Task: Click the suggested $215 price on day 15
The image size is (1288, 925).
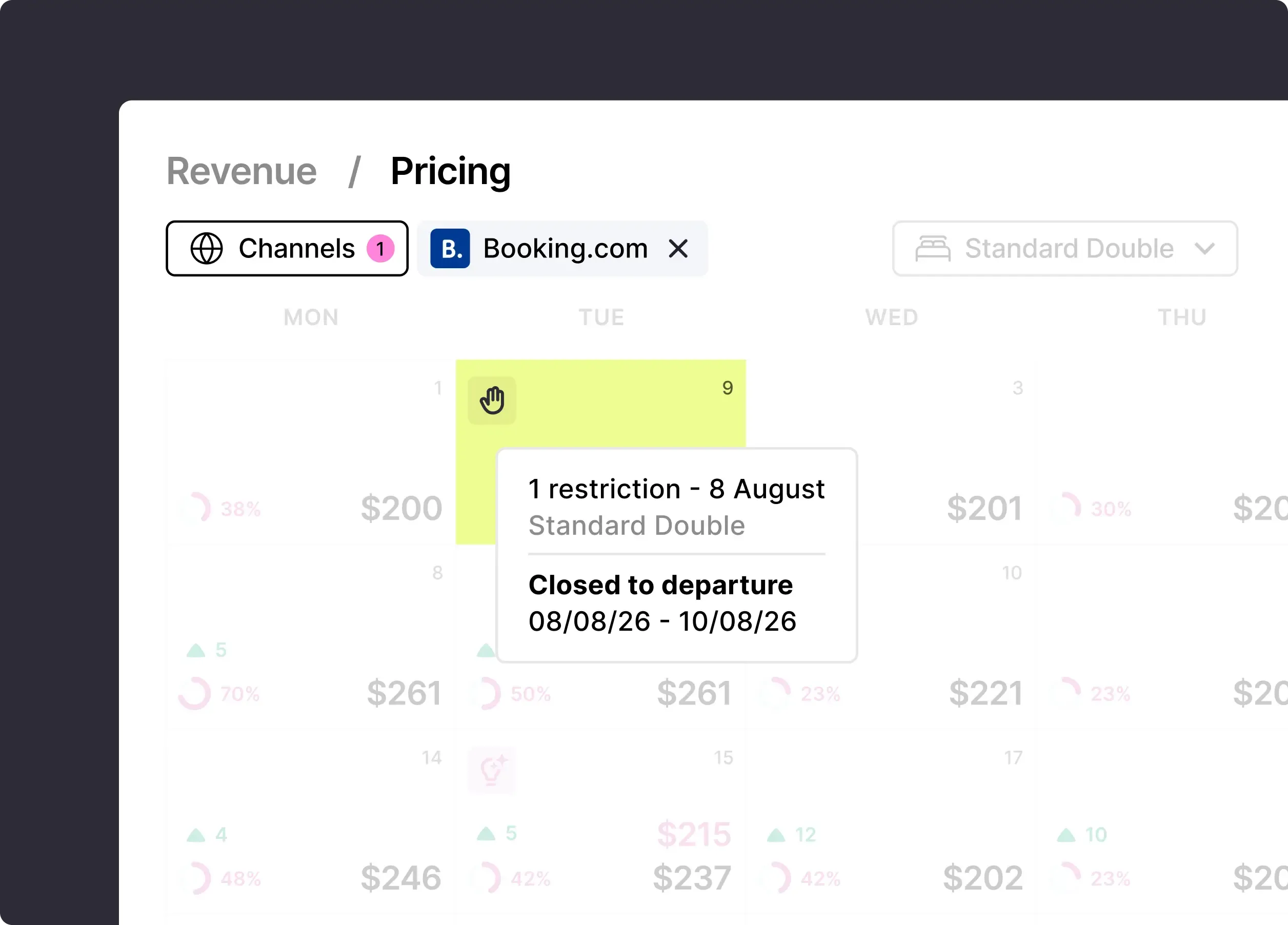Action: pos(693,835)
